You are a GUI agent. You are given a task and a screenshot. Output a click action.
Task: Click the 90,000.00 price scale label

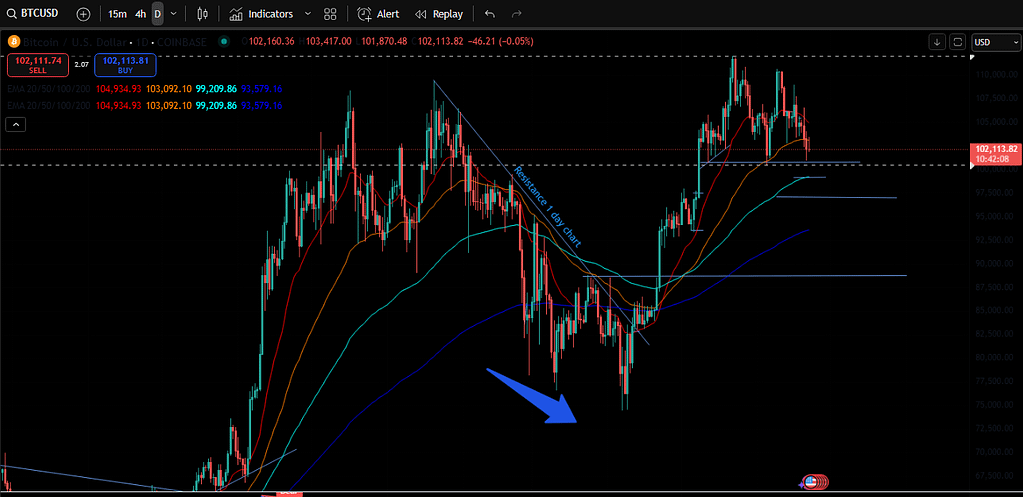[996, 264]
